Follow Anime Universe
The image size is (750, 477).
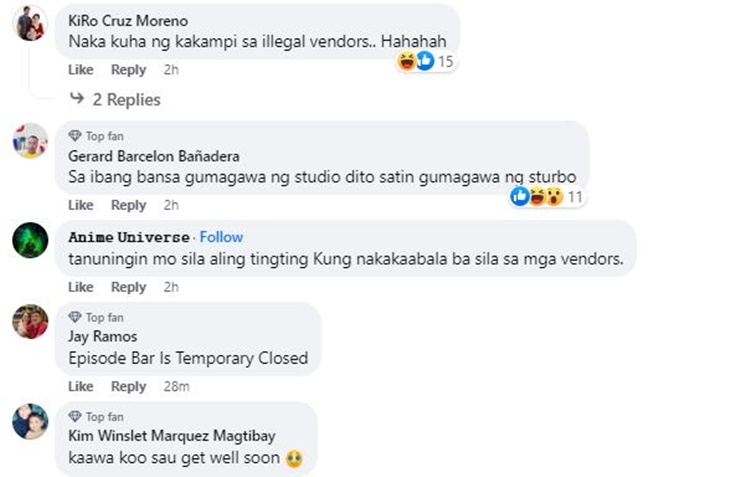point(221,237)
